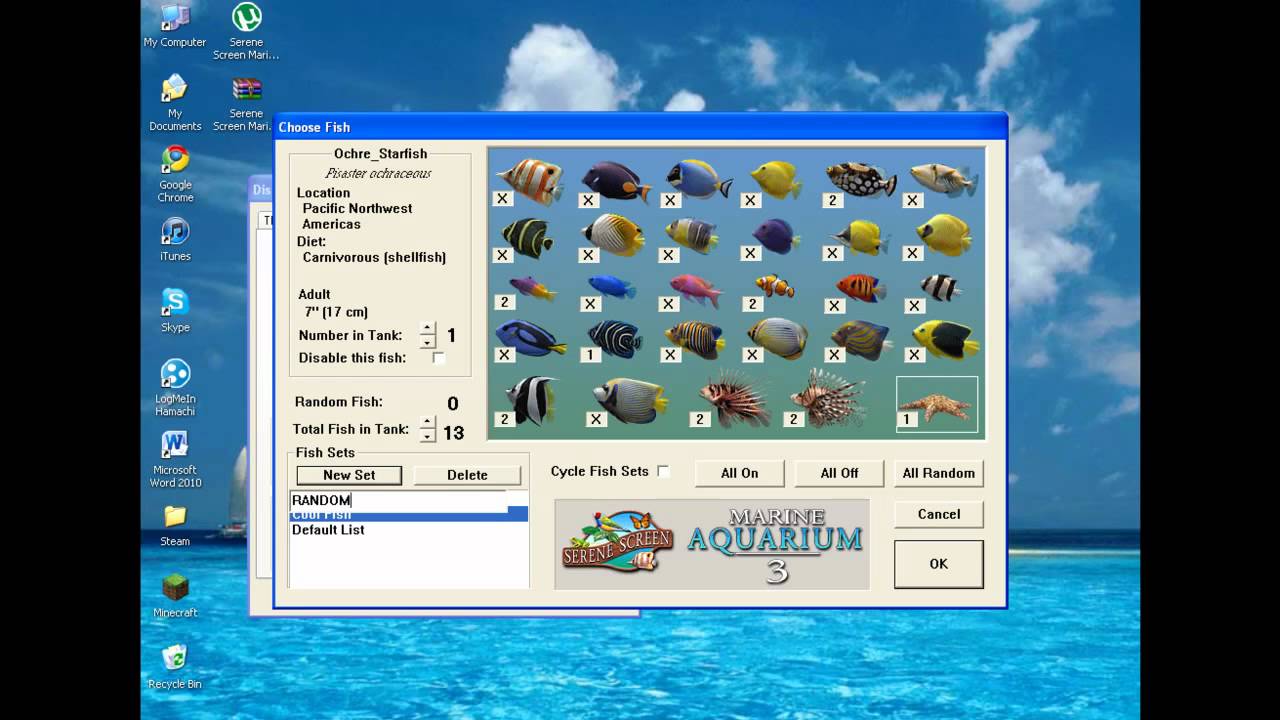Open the My Documents desktop icon
Viewport: 1280px width, 720px height.
[175, 103]
